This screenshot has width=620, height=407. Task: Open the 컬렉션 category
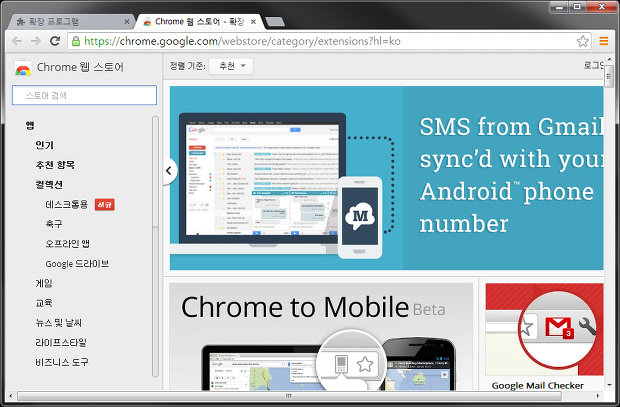point(49,185)
